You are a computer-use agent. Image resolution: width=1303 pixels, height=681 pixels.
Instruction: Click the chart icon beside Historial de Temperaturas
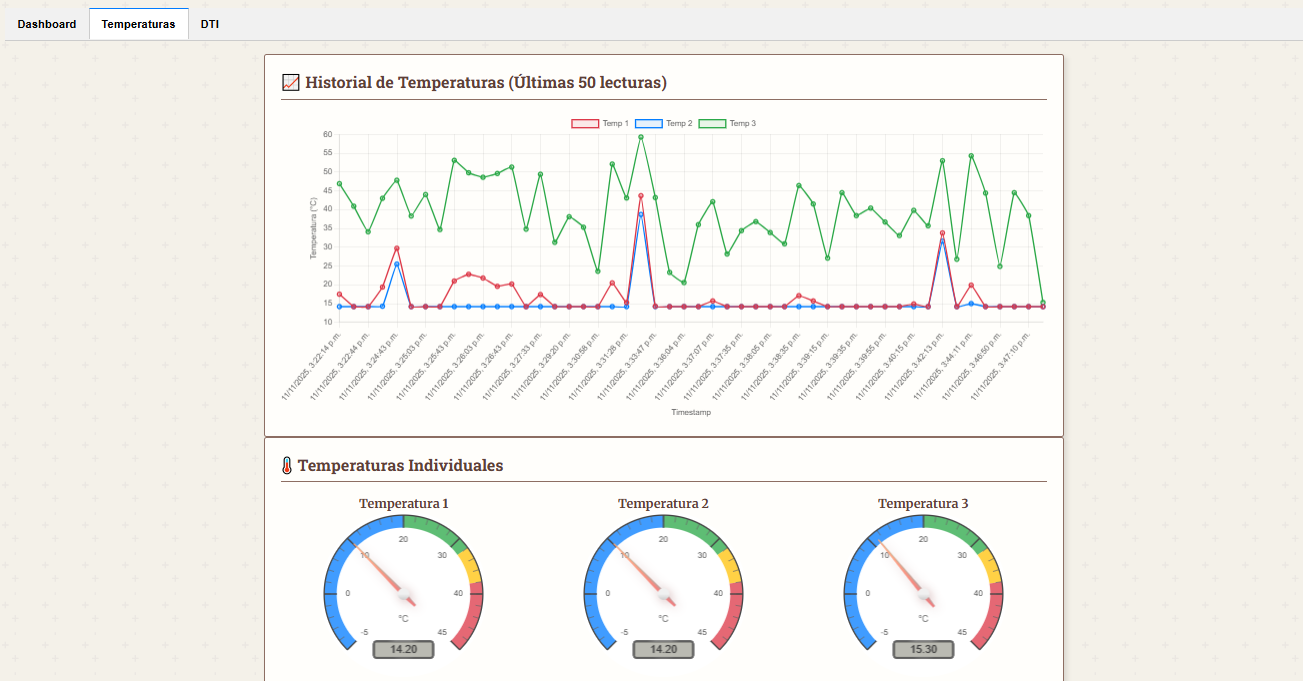[x=291, y=83]
